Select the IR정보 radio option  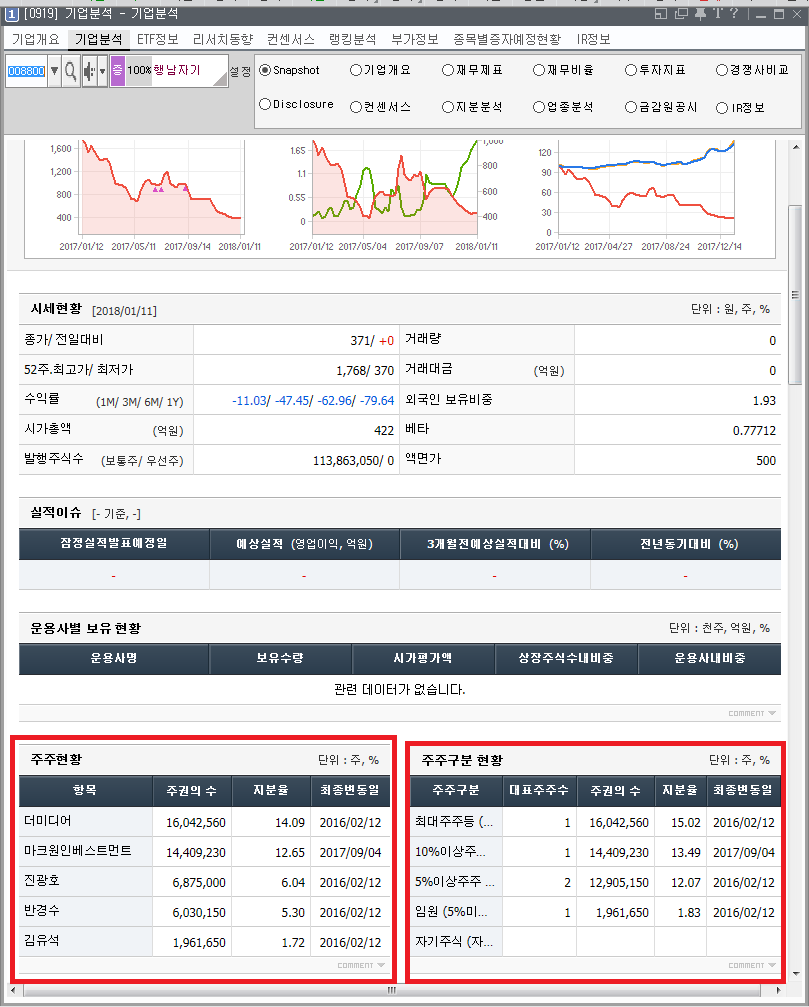tap(722, 108)
